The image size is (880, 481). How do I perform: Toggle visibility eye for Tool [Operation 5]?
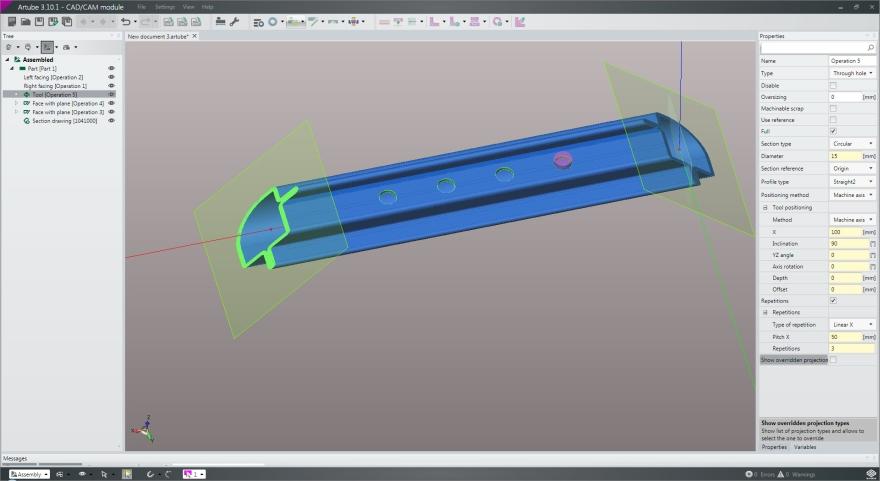[112, 95]
